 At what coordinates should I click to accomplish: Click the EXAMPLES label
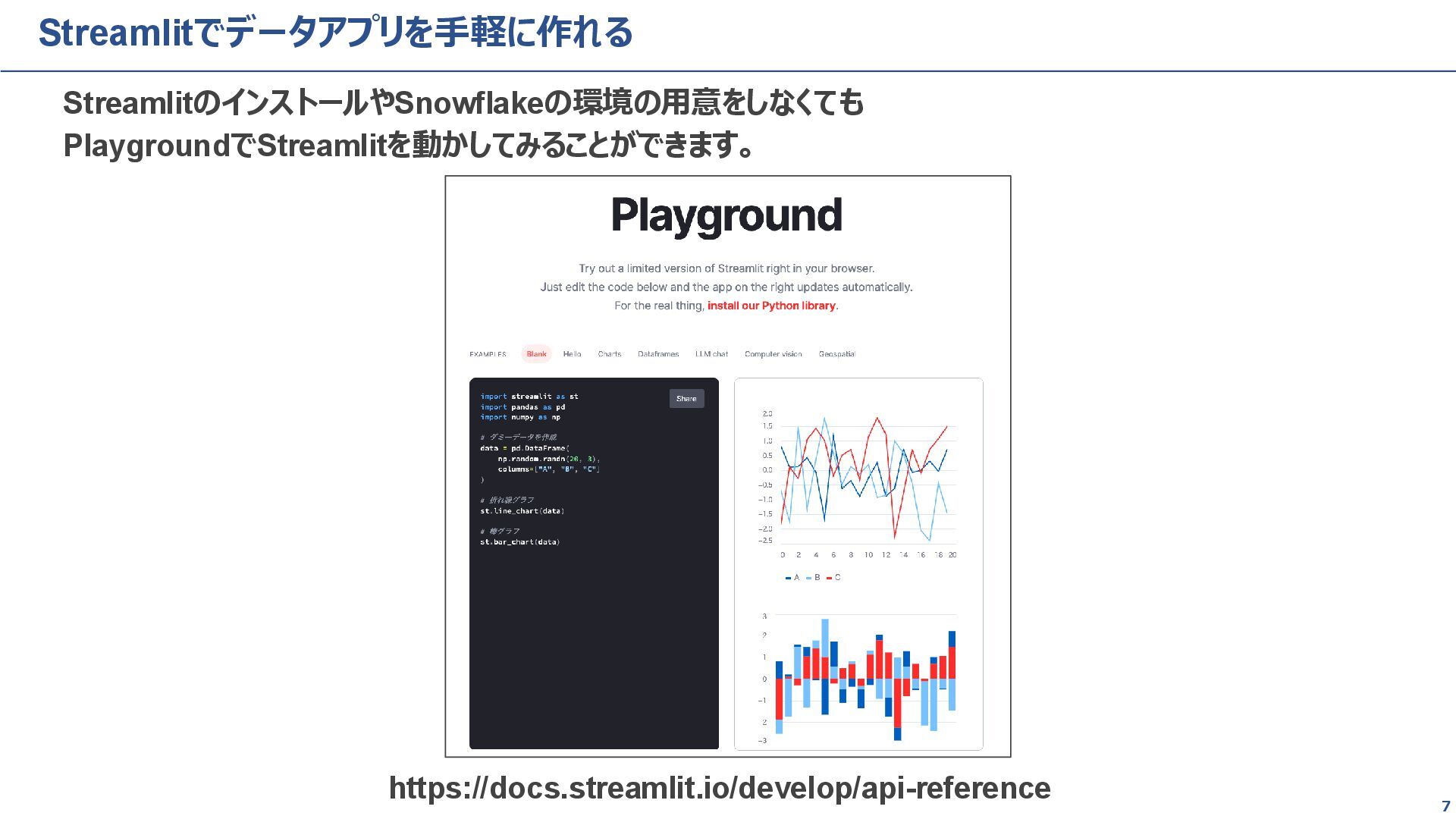[x=488, y=354]
